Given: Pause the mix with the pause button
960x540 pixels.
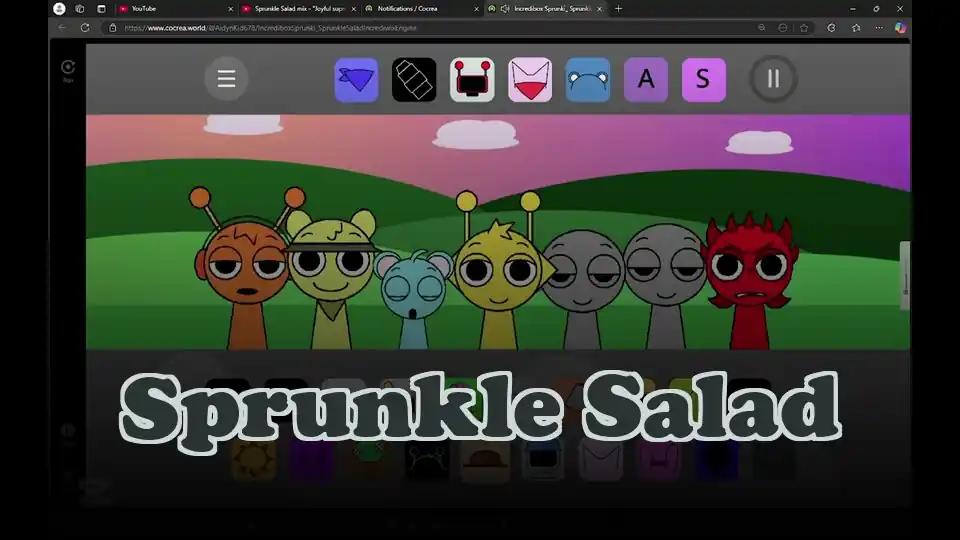Looking at the screenshot, I should (773, 79).
